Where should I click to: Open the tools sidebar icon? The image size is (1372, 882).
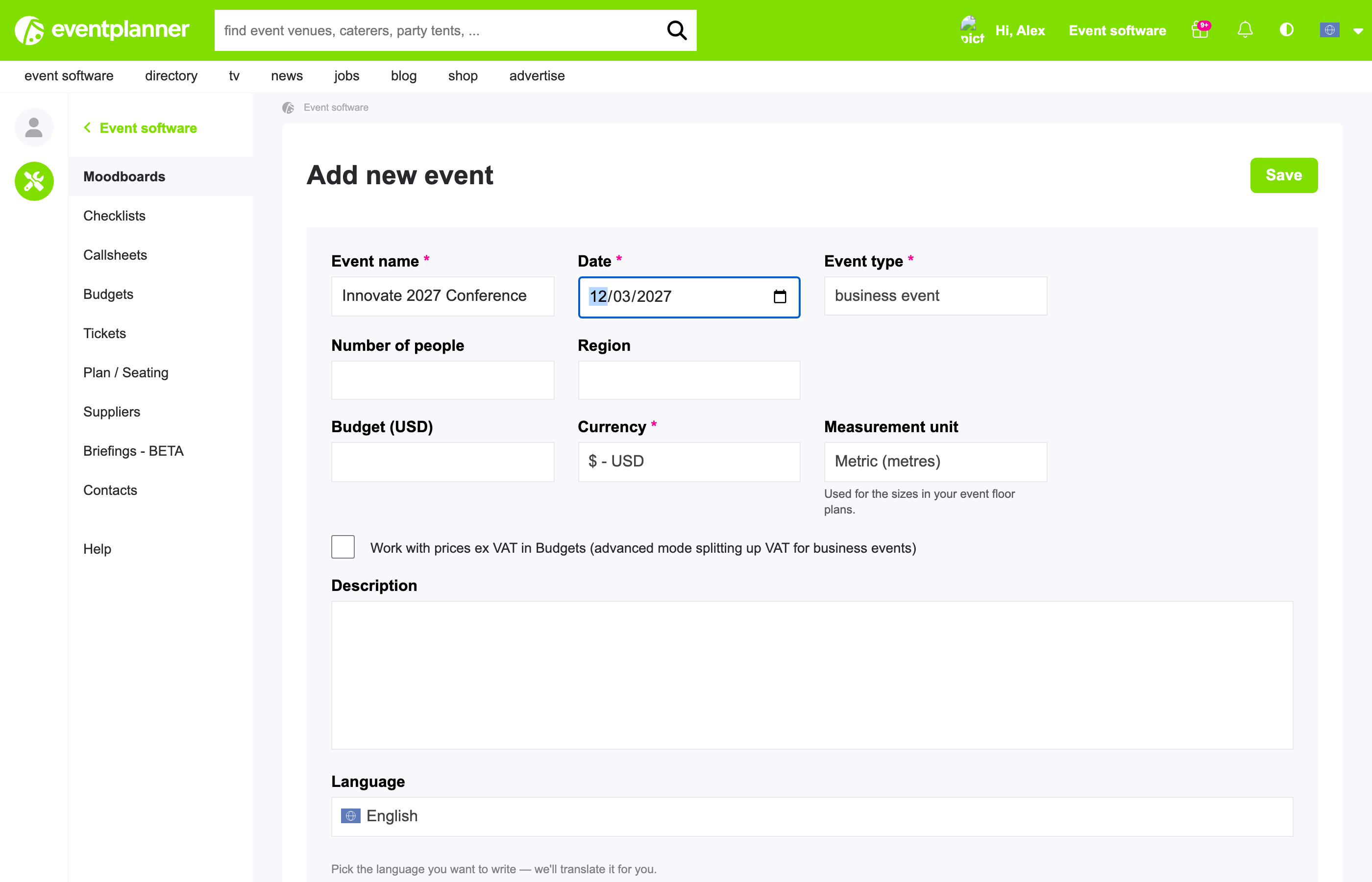point(34,182)
